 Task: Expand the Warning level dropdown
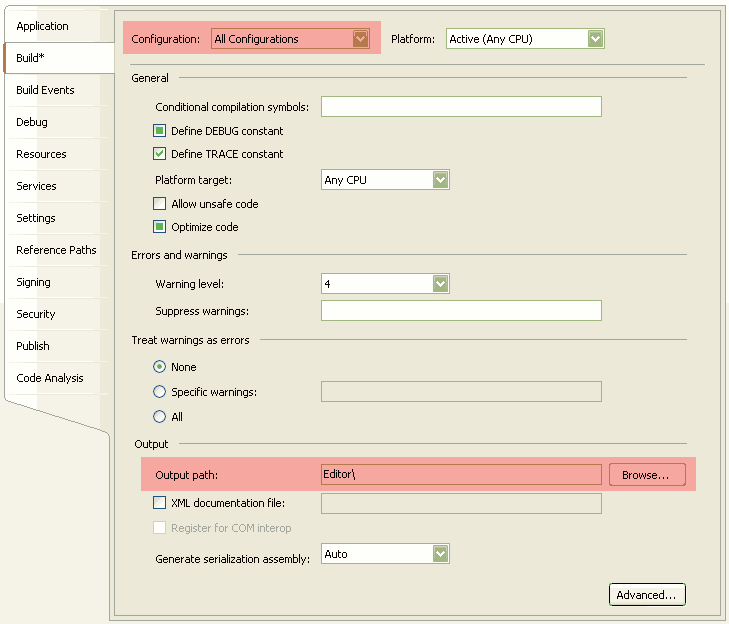[385, 283]
